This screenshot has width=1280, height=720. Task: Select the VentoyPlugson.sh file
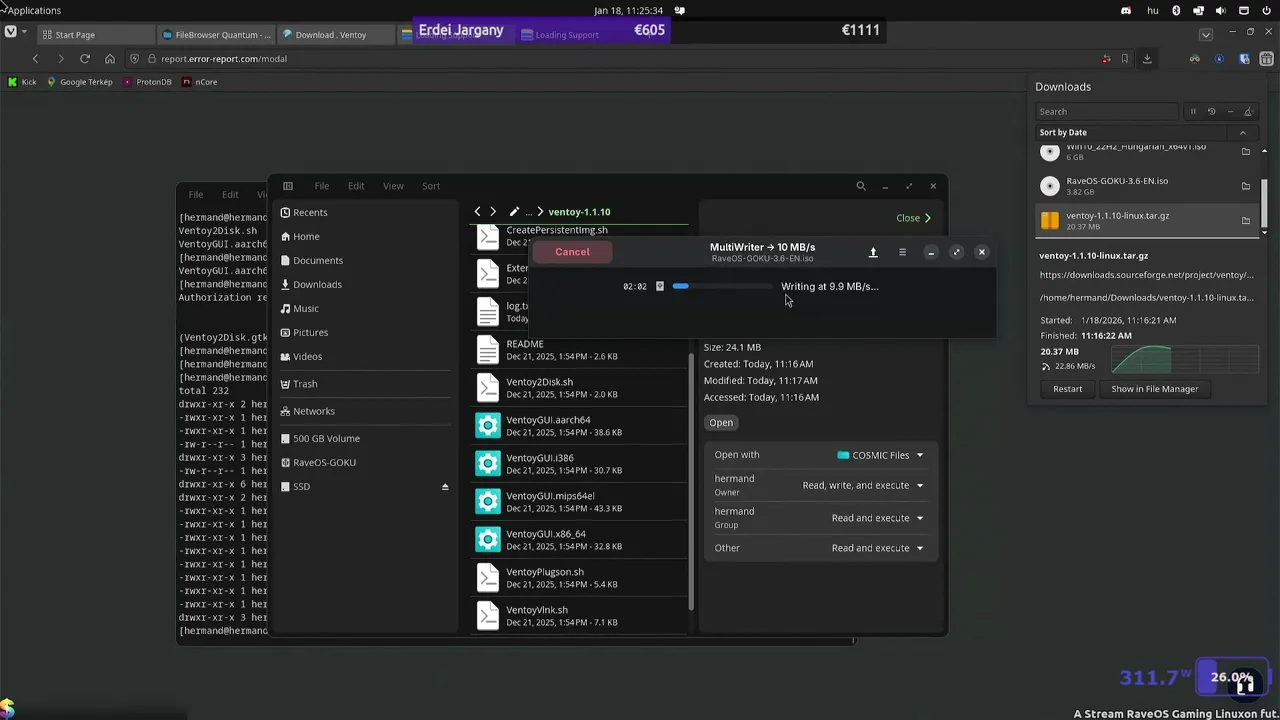[580, 577]
